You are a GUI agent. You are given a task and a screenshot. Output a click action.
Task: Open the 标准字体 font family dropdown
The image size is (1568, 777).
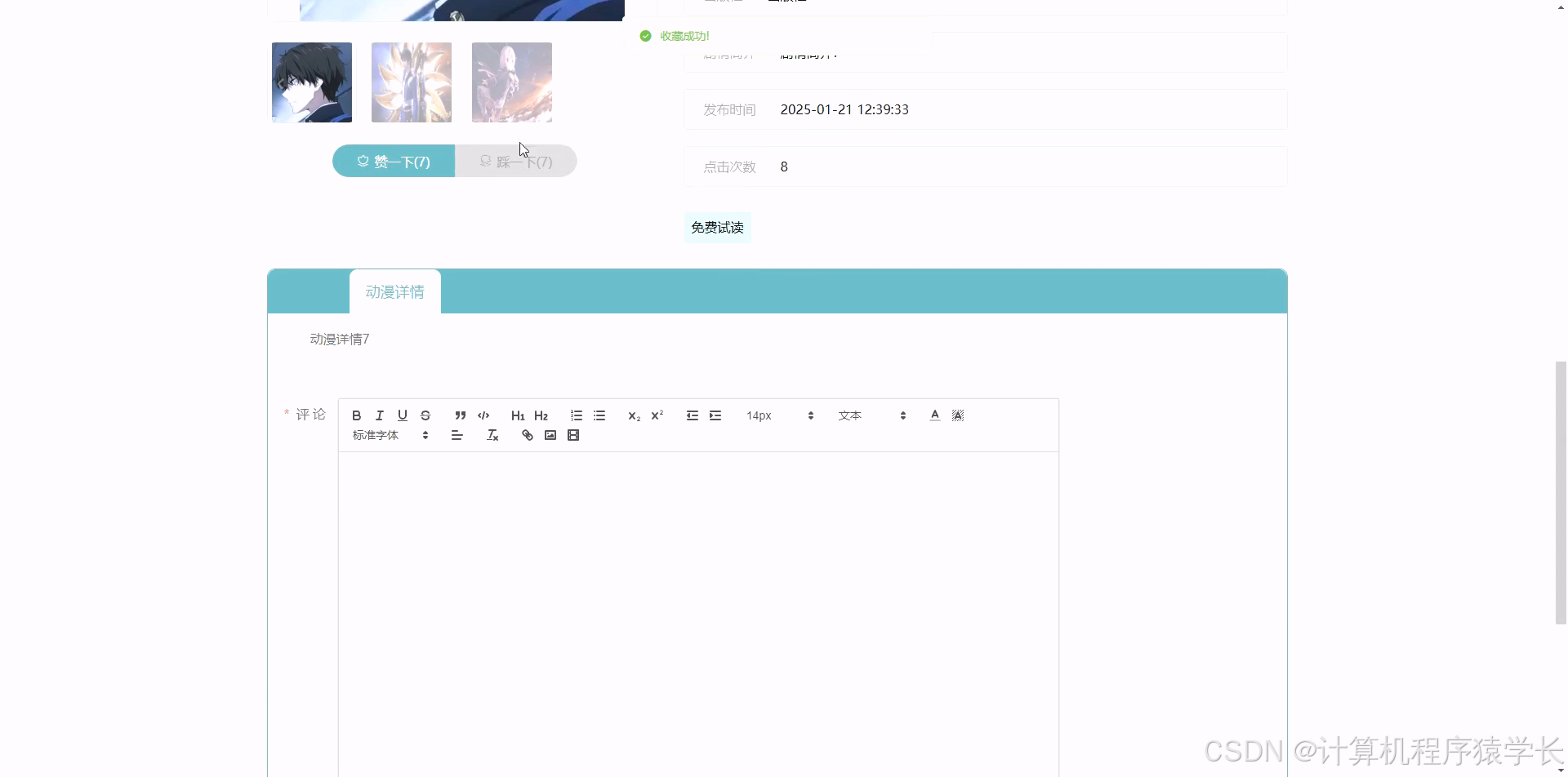tap(388, 435)
